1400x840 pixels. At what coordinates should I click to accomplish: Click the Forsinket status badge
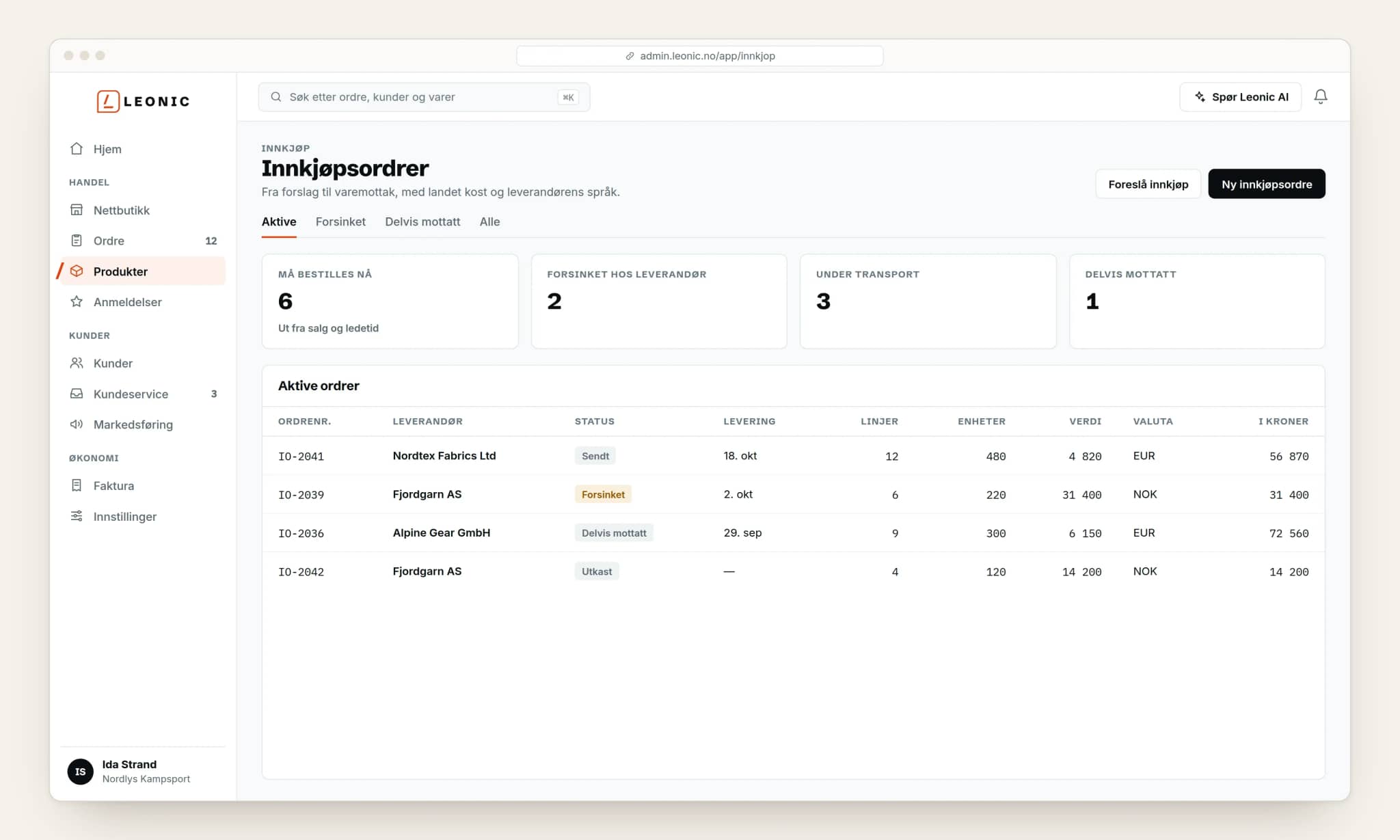[x=603, y=494]
